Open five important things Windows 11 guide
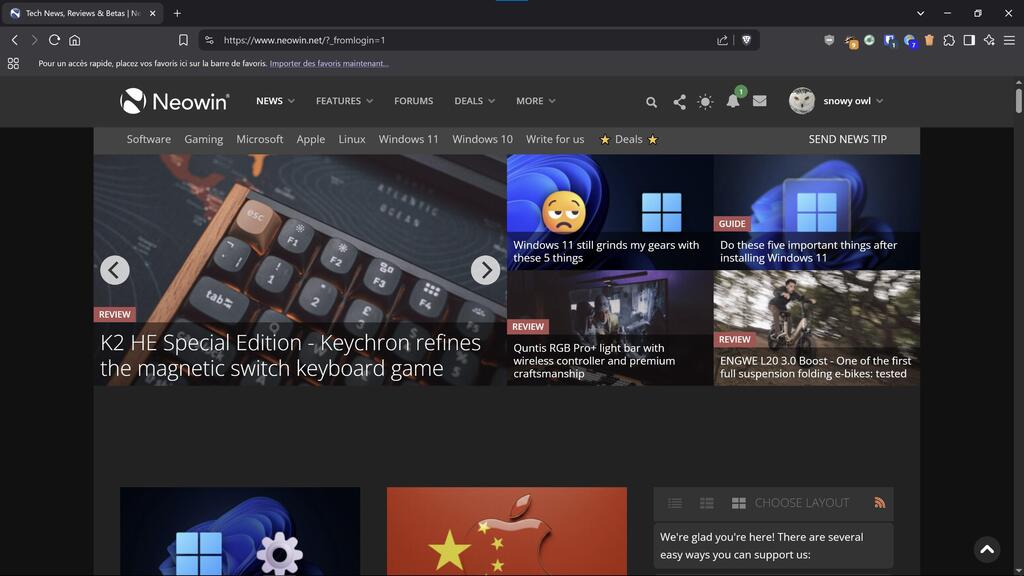 (x=808, y=251)
